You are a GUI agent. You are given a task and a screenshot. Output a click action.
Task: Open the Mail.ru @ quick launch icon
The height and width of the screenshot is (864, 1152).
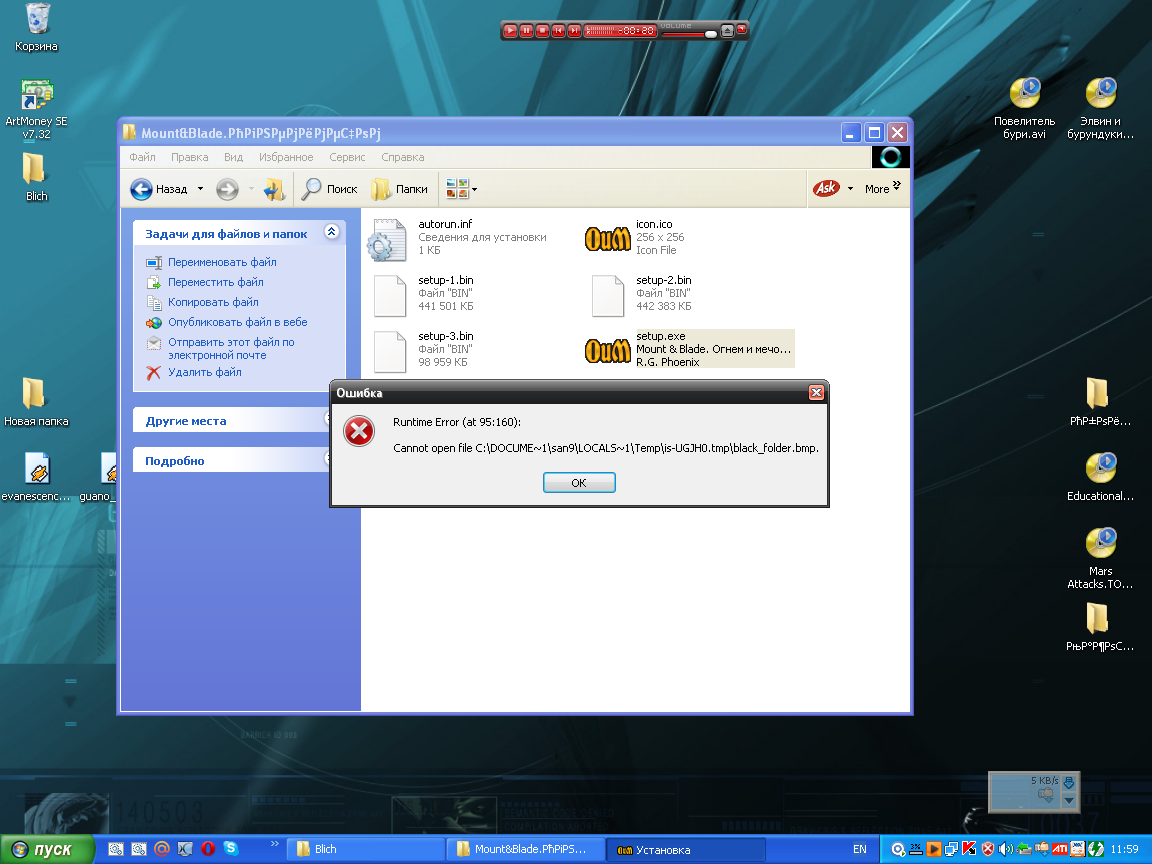(162, 849)
